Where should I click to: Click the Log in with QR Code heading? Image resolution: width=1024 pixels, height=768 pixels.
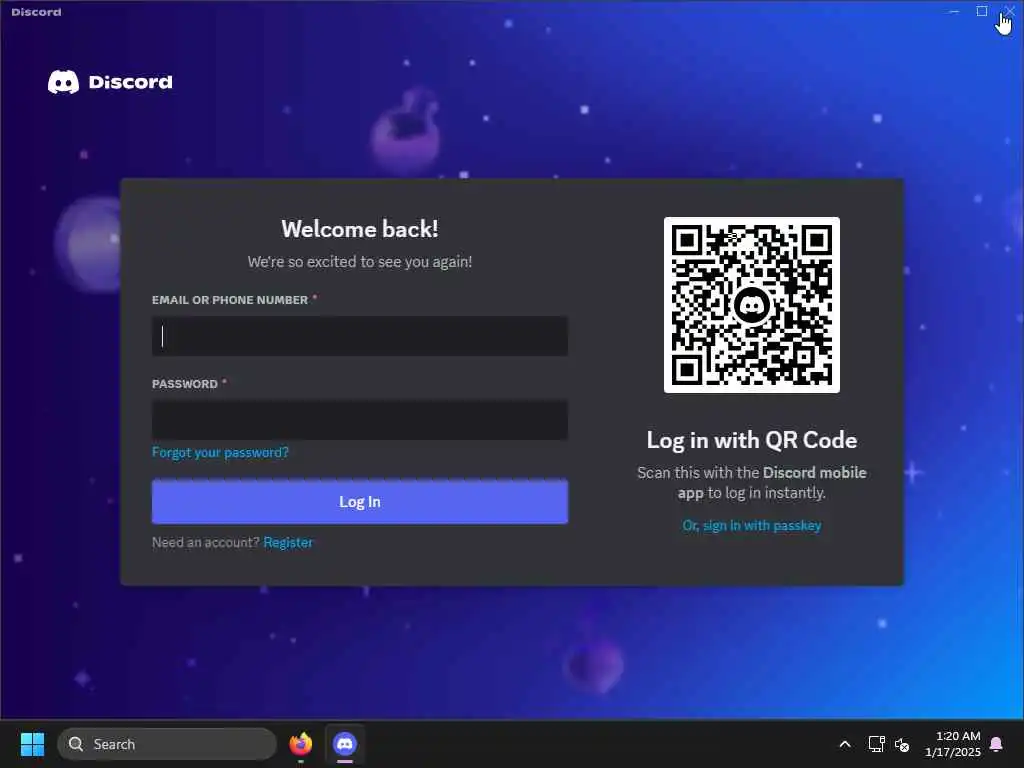(752, 440)
